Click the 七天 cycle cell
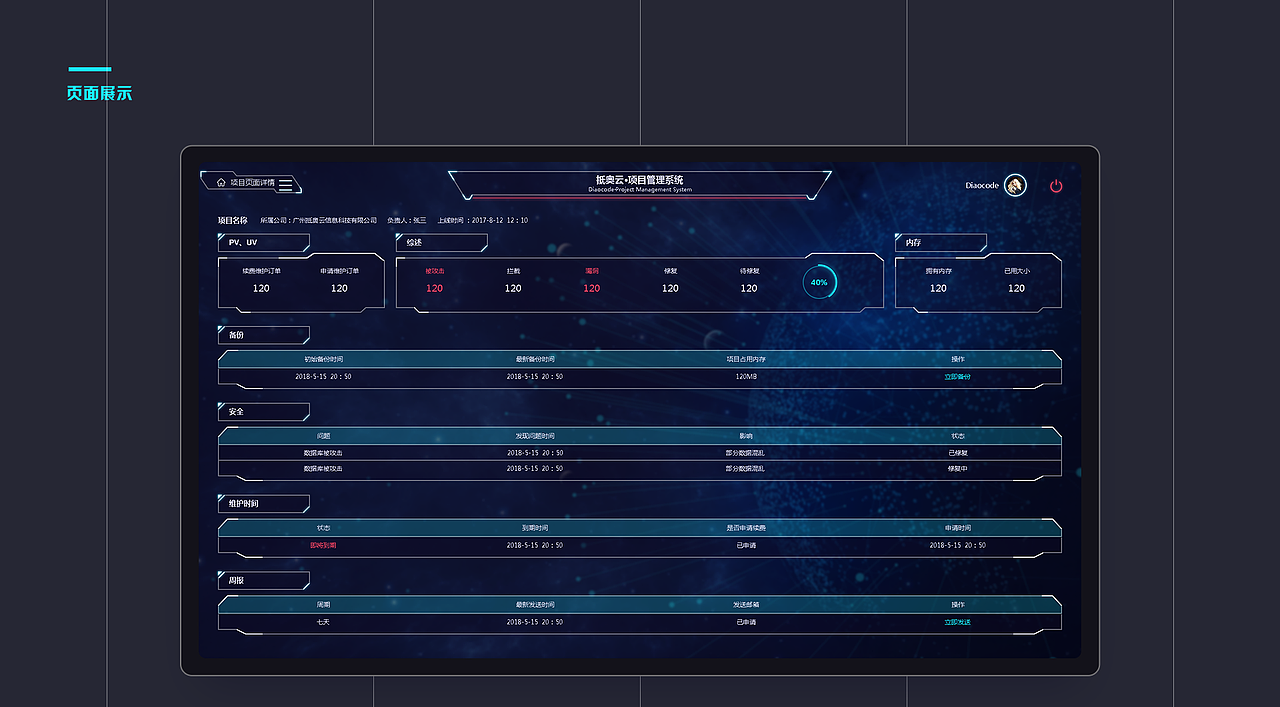The height and width of the screenshot is (707, 1280). (x=323, y=622)
